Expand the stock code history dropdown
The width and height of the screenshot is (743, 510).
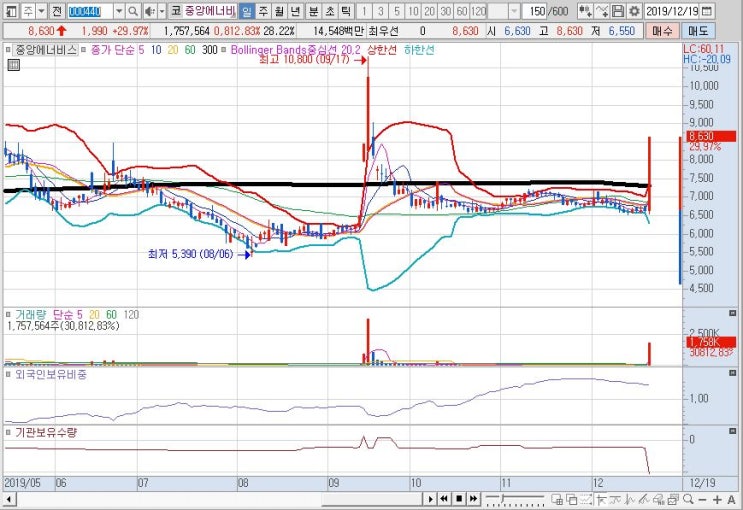(119, 10)
